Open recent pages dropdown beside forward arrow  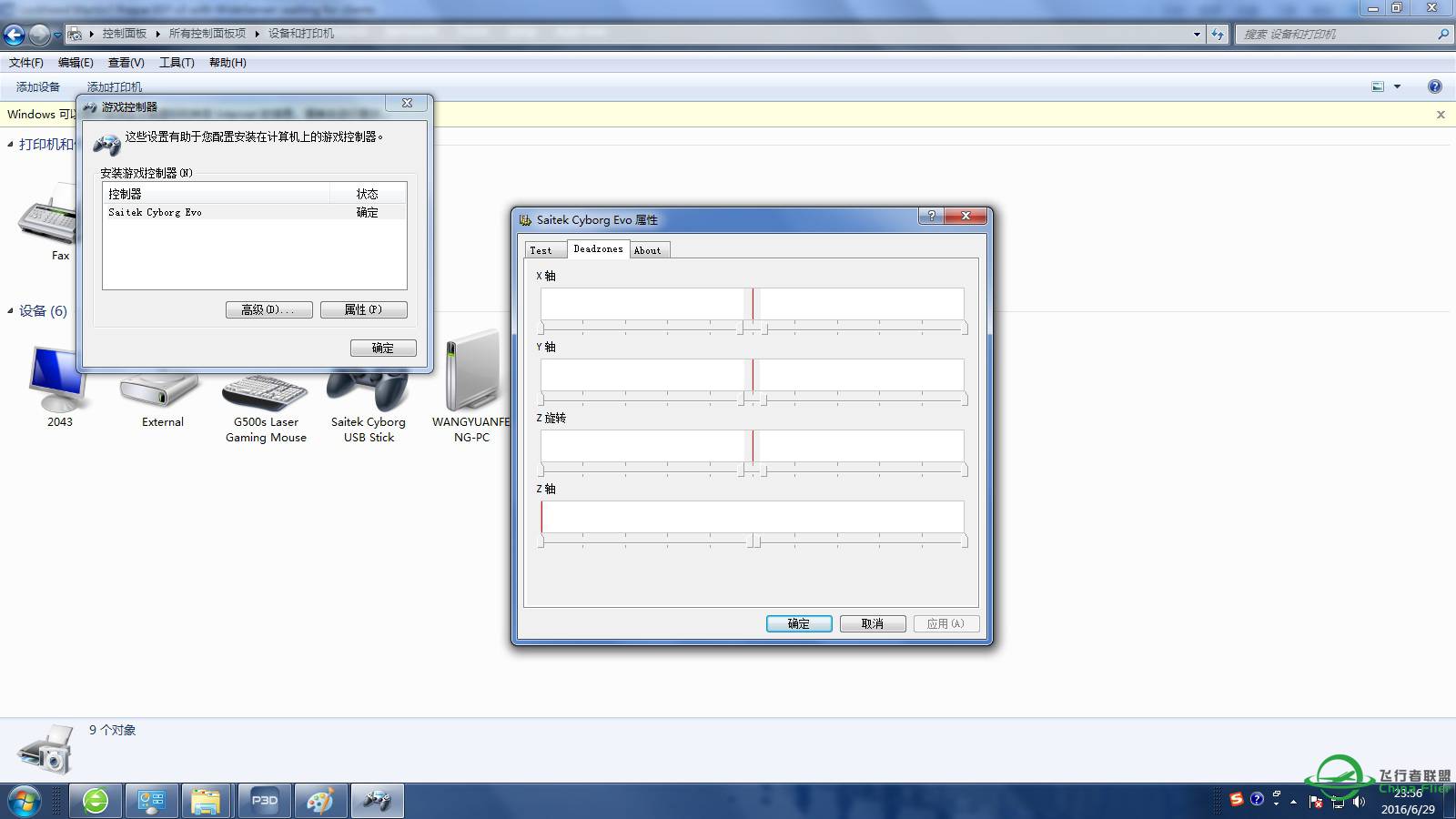(x=57, y=35)
